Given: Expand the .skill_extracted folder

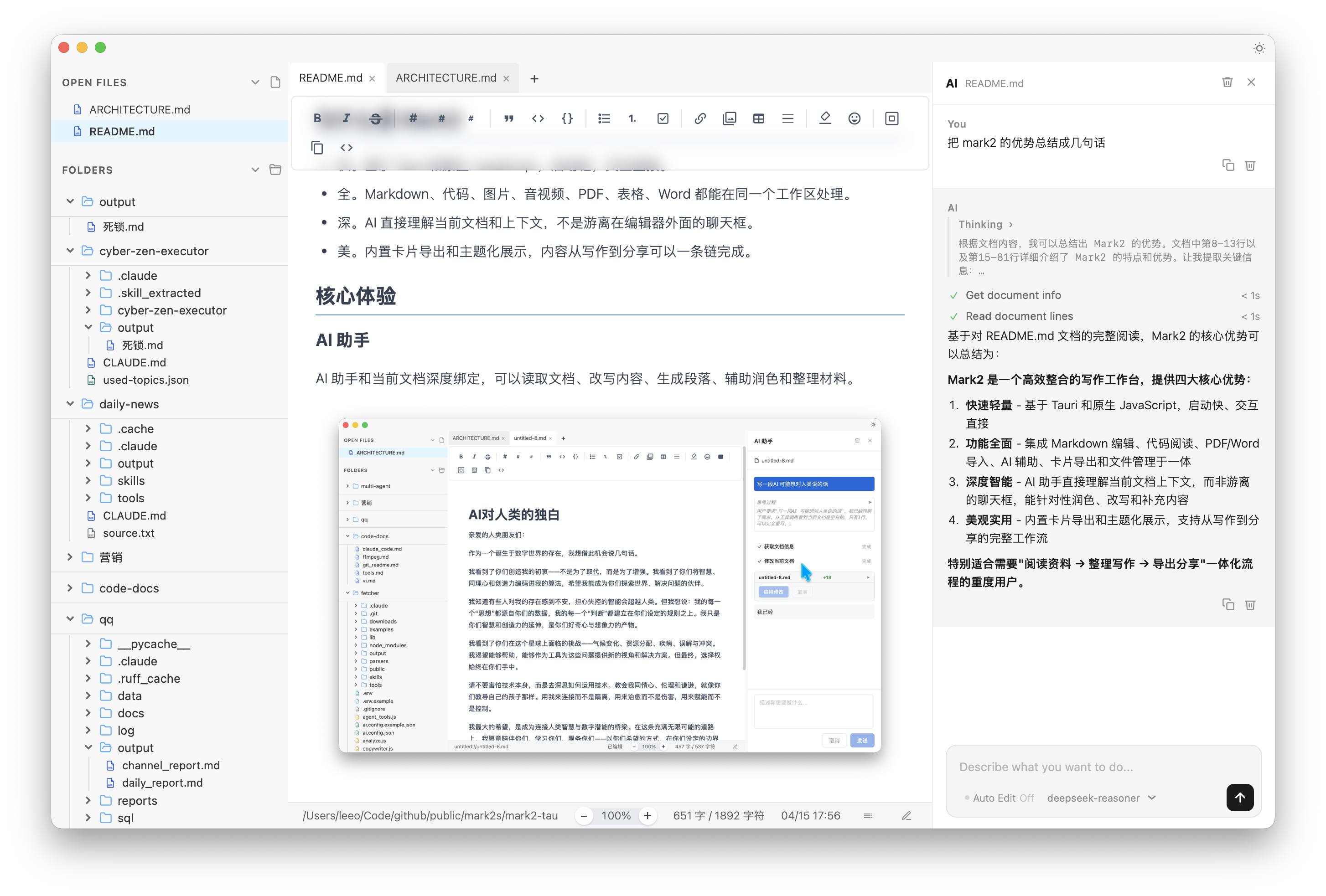Looking at the screenshot, I should click(88, 293).
